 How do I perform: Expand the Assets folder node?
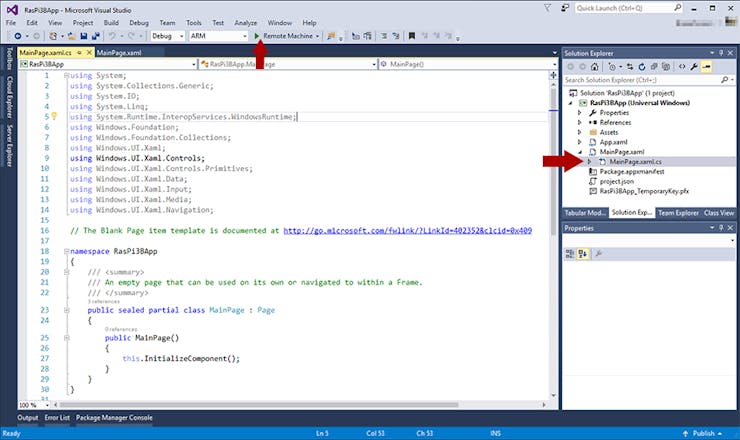[x=580, y=133]
